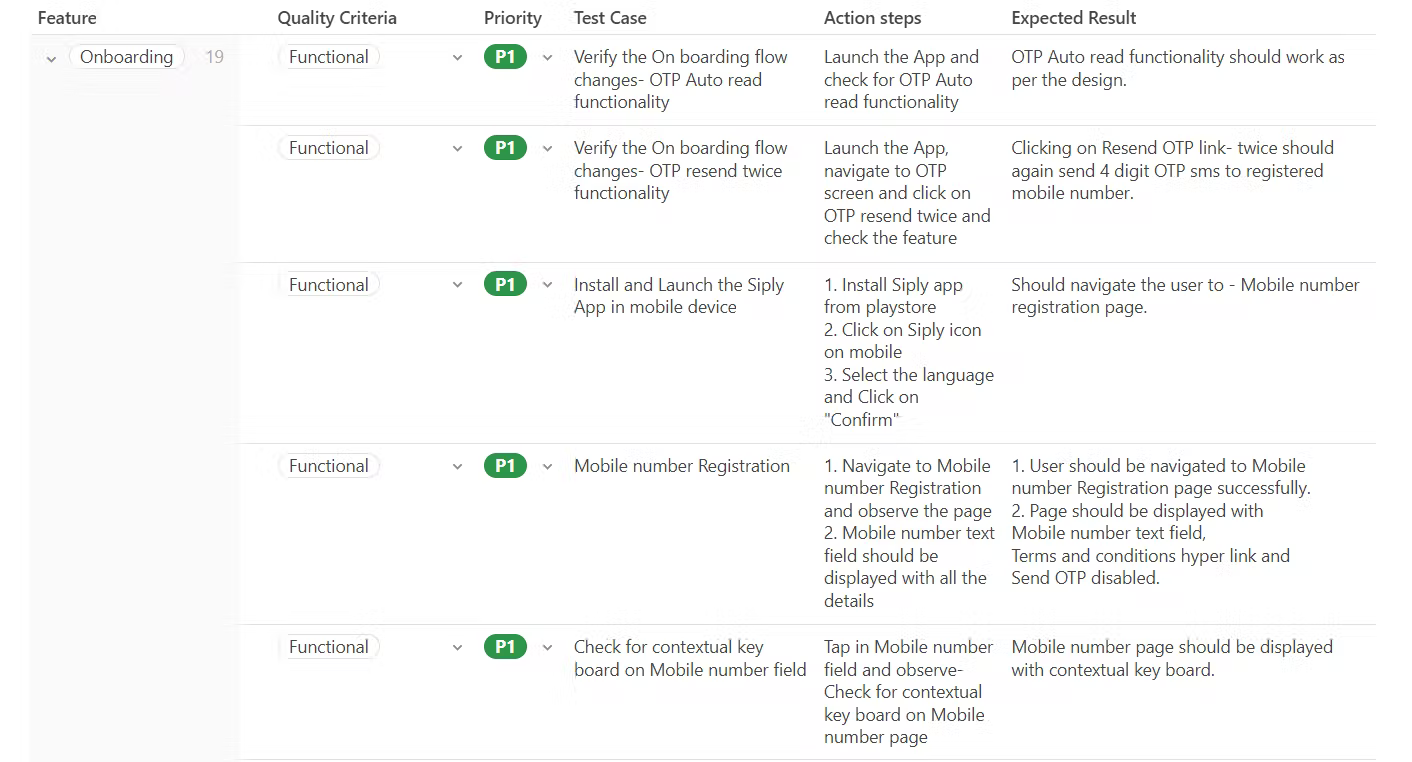The width and height of the screenshot is (1412, 762).
Task: Select P1 badge in Mobile number Registration row
Action: 505,466
